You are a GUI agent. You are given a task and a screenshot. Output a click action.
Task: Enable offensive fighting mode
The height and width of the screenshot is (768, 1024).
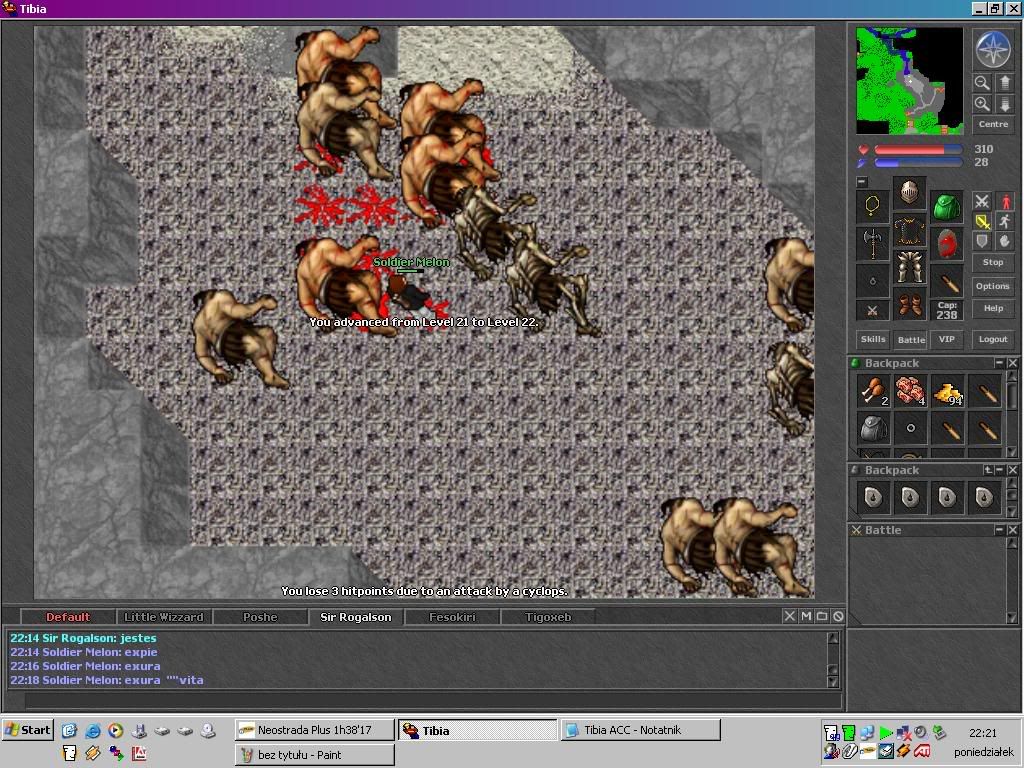982,201
